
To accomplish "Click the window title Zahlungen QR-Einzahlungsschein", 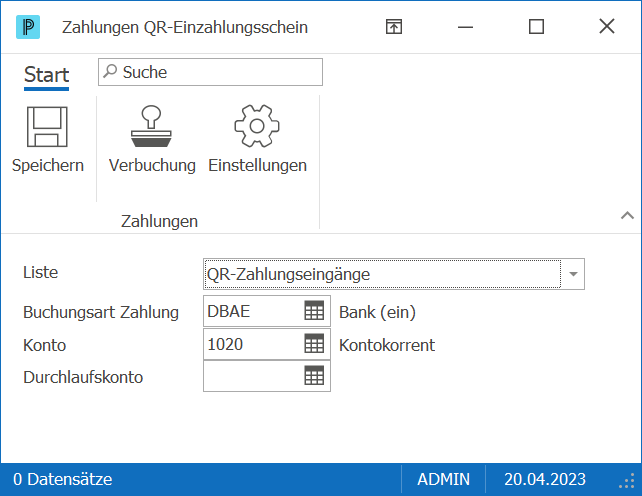I will tap(185, 27).
